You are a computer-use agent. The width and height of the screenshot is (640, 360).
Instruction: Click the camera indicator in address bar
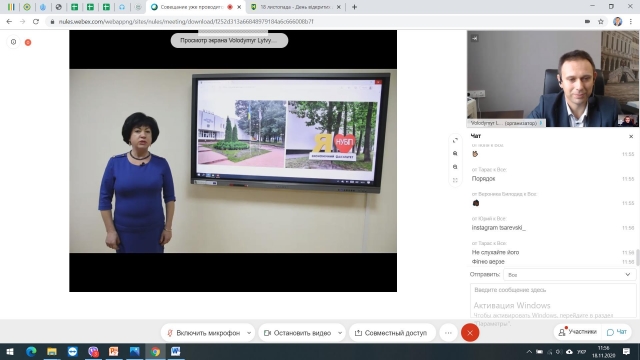pos(587,21)
